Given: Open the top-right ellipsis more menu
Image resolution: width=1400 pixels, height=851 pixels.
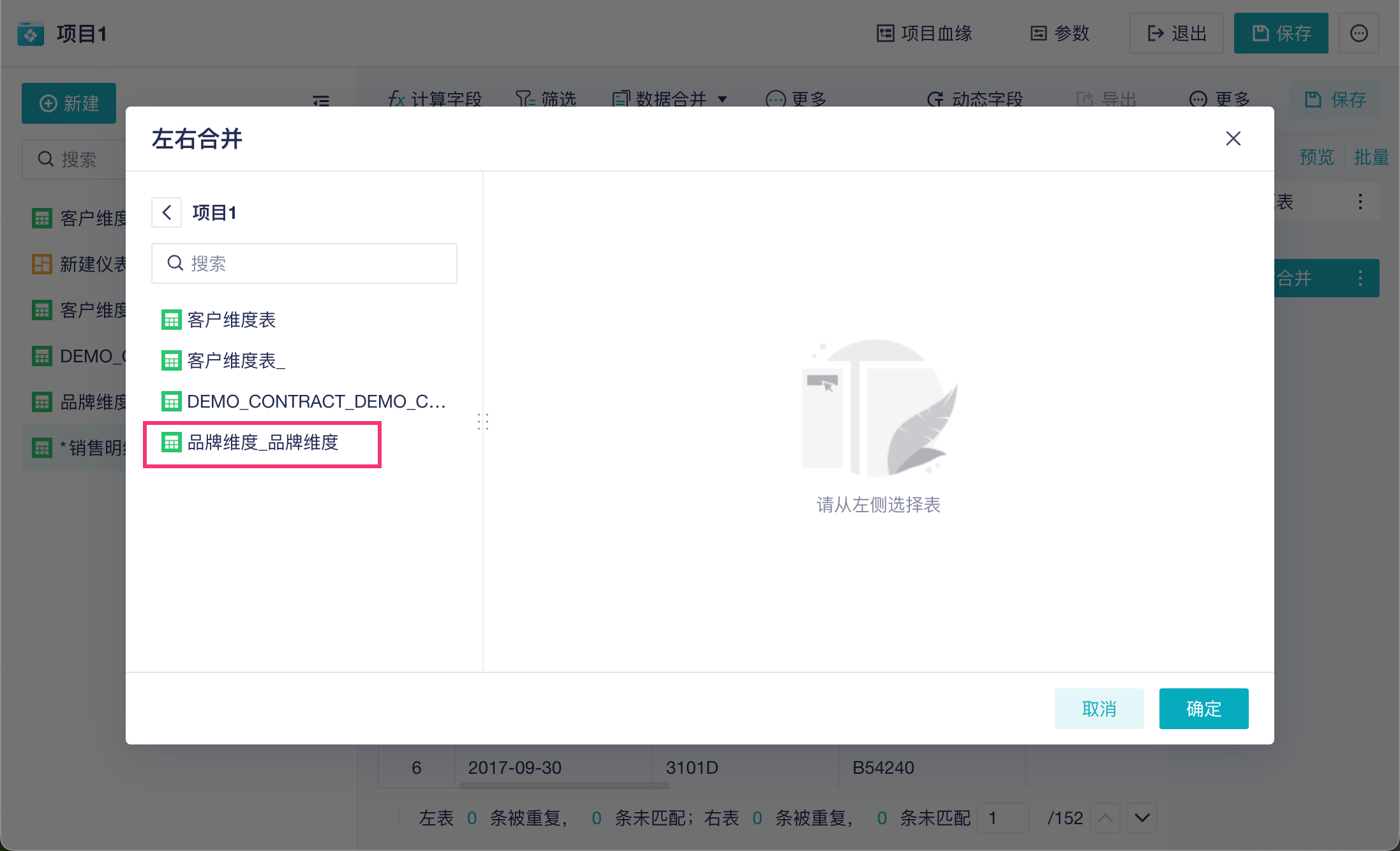Looking at the screenshot, I should 1359,33.
